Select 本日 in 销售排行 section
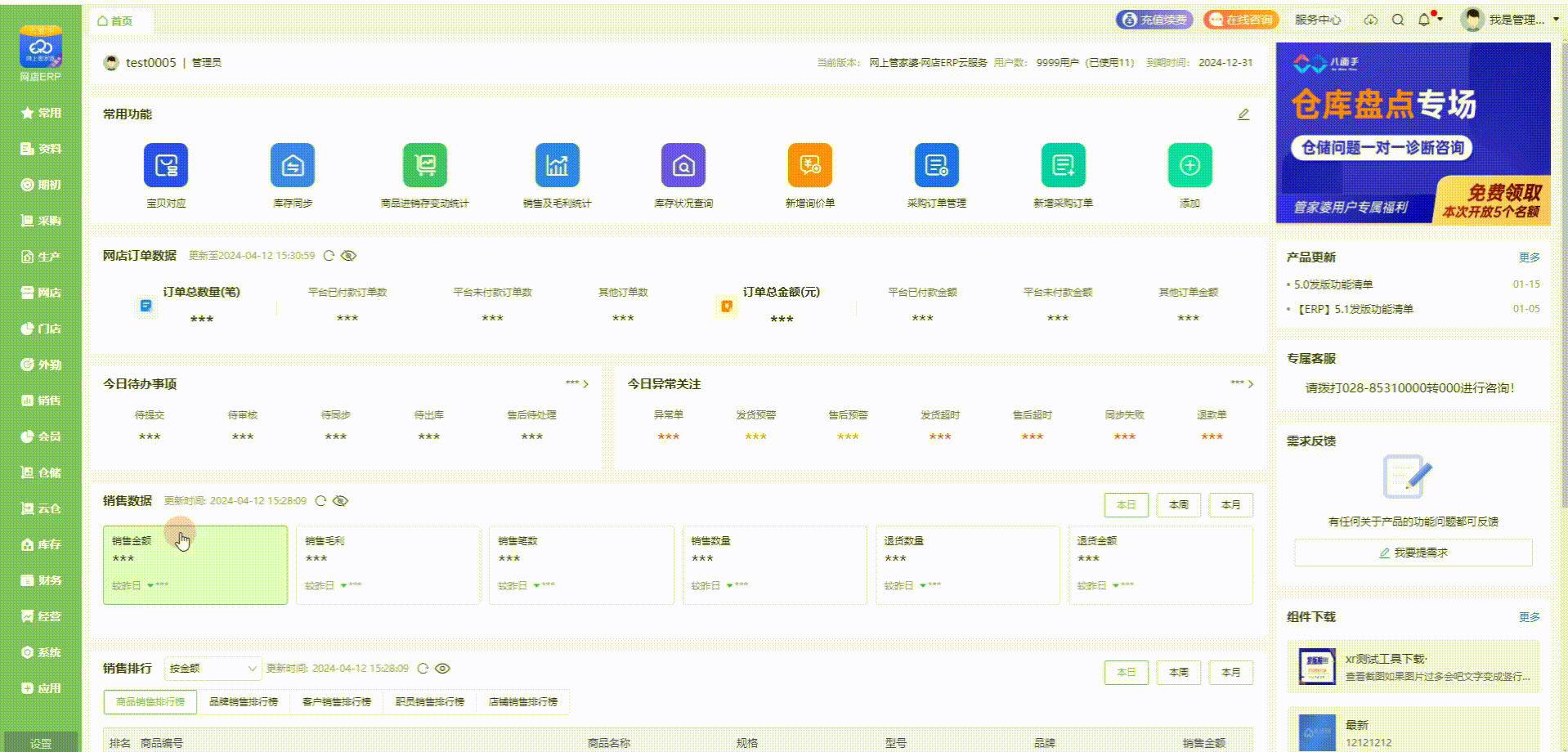Viewport: 1568px width, 752px height. pyautogui.click(x=1126, y=673)
